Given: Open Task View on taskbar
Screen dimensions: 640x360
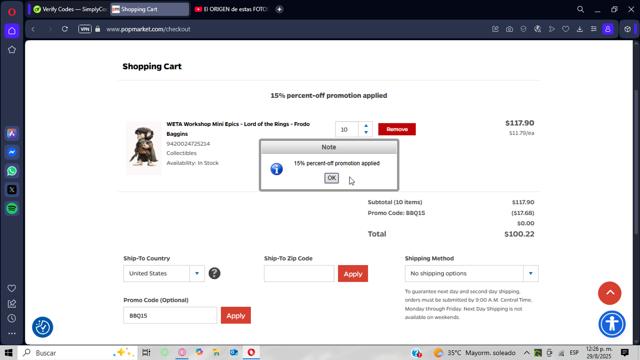Looking at the screenshot, I should [146, 353].
